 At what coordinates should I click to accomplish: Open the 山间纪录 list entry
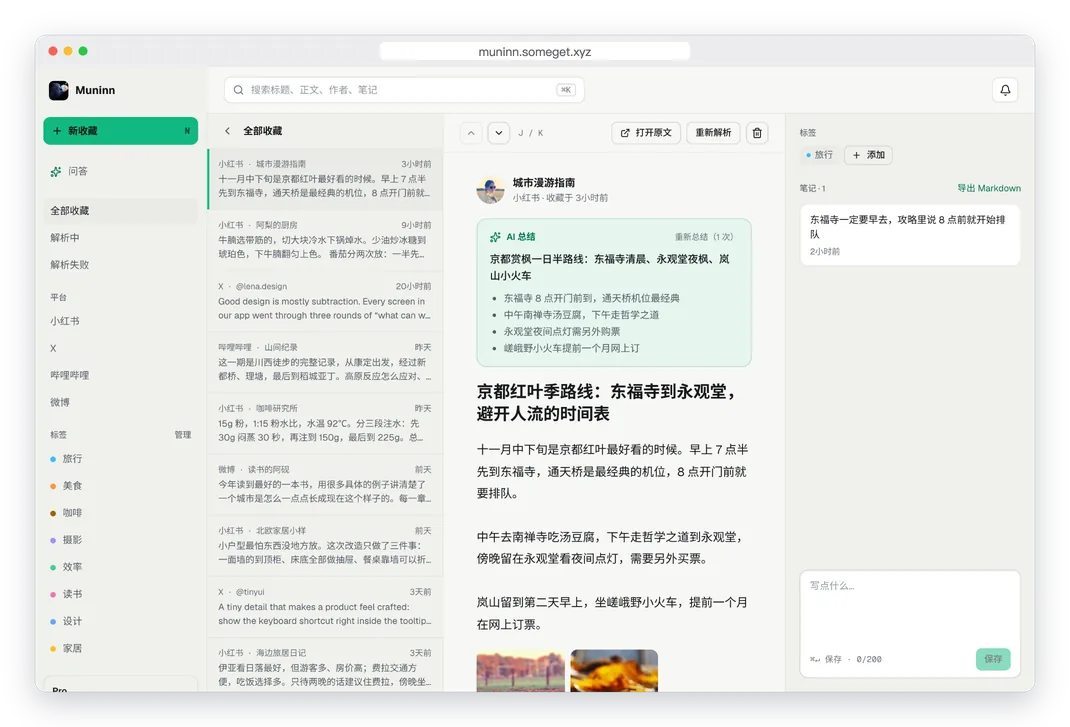tap(325, 362)
